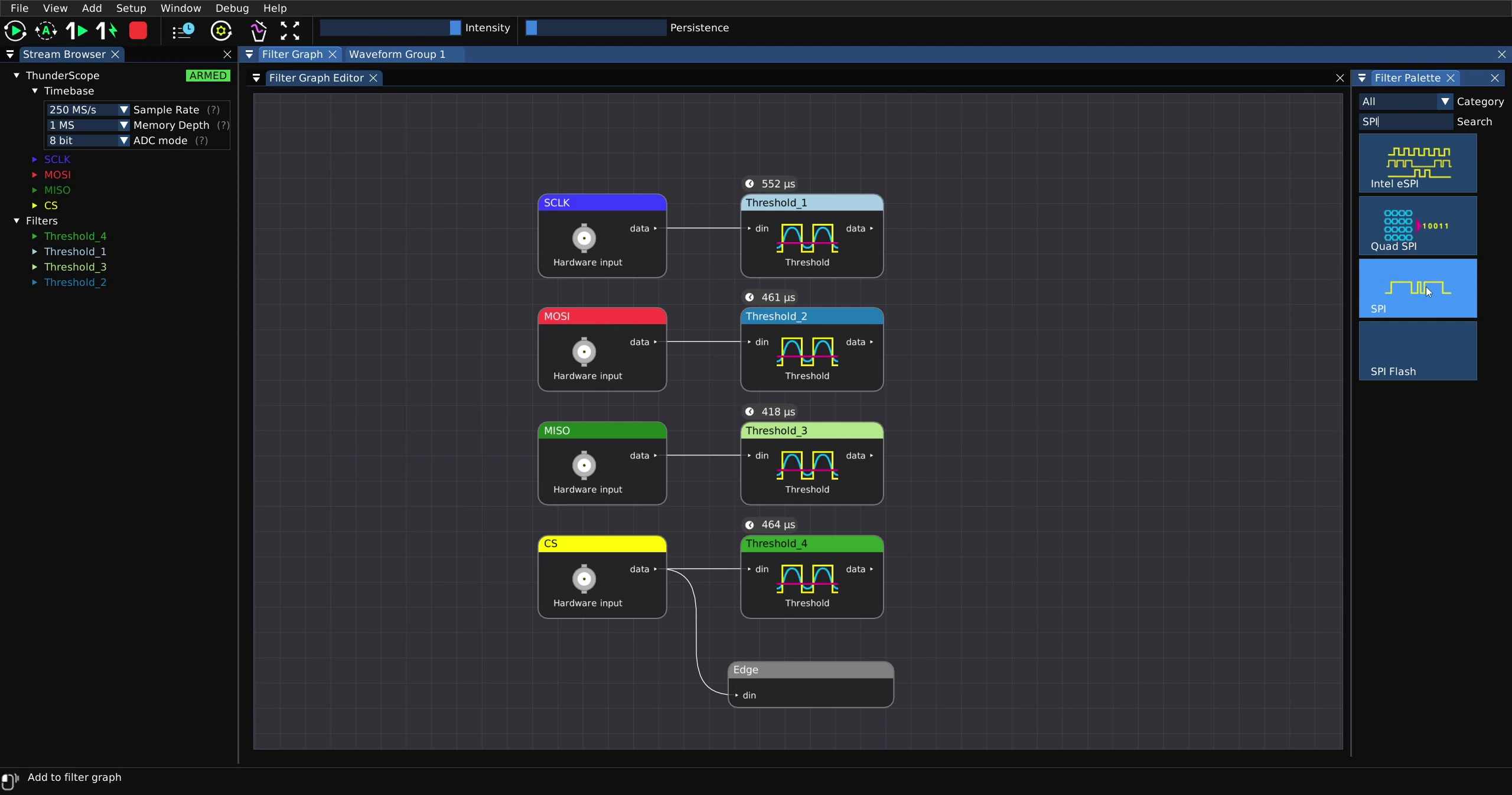1512x795 pixels.
Task: Switch to the Waveform Group 1 tab
Action: pyautogui.click(x=397, y=54)
